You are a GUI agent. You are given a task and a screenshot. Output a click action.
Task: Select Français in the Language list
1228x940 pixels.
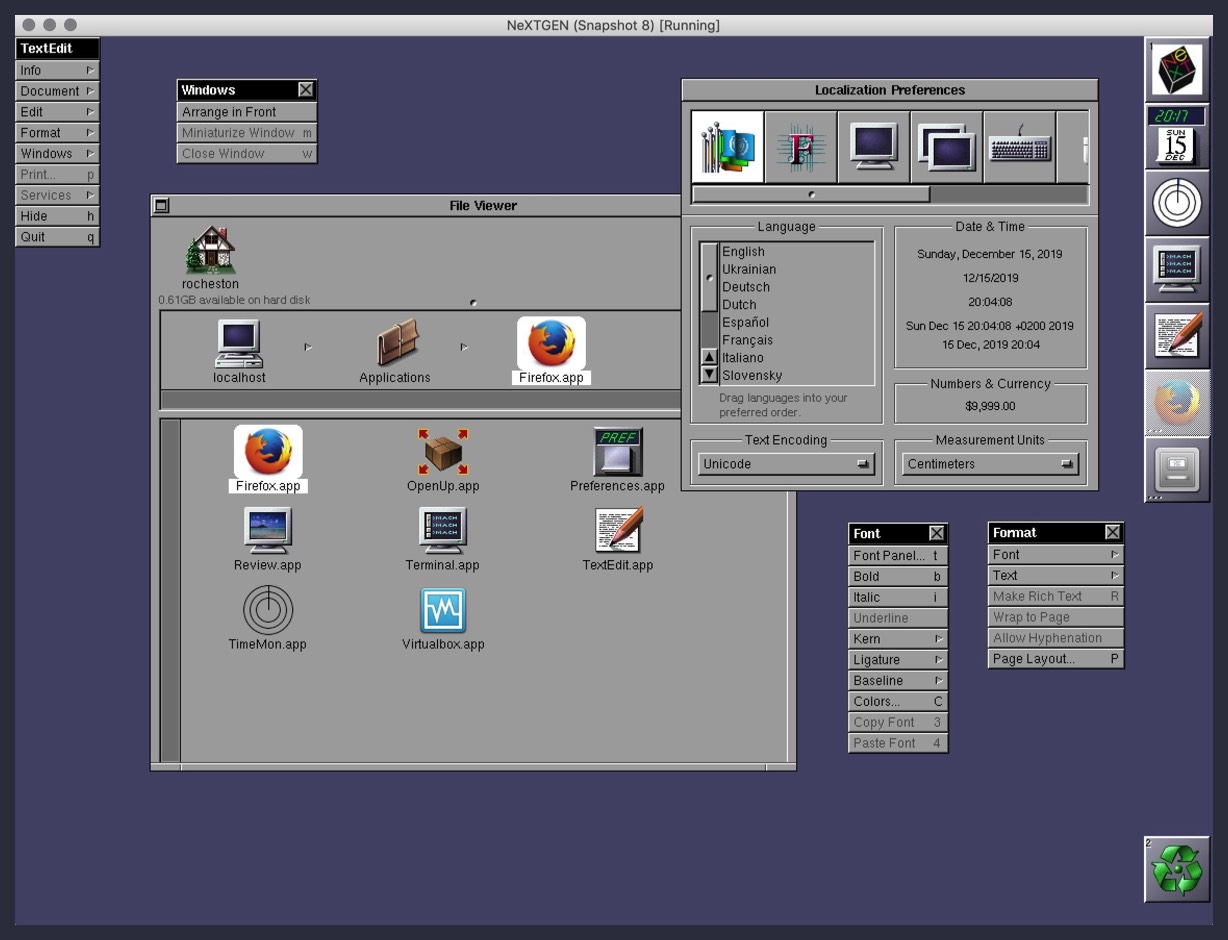(x=796, y=340)
